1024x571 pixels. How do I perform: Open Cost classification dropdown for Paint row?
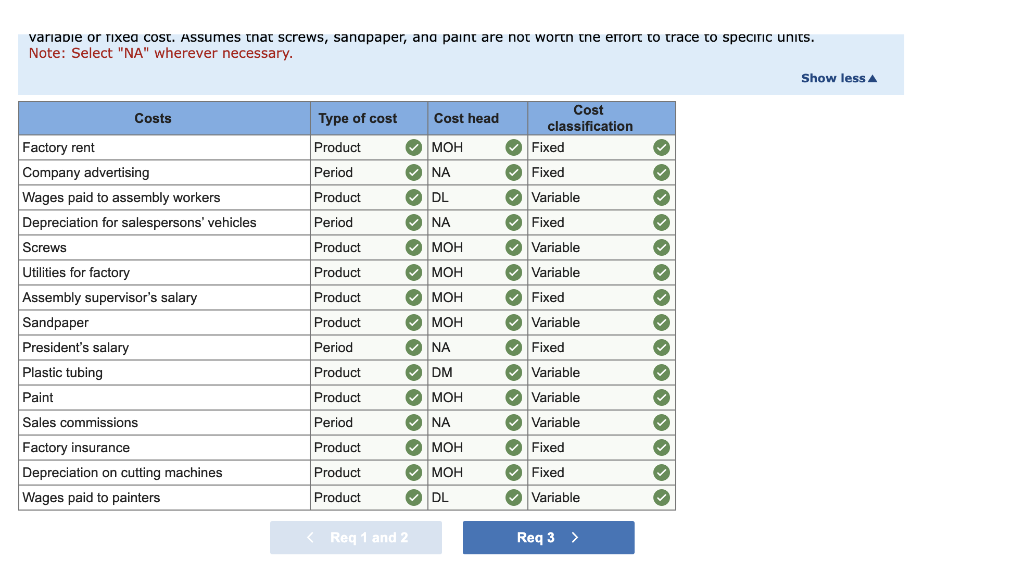click(601, 398)
